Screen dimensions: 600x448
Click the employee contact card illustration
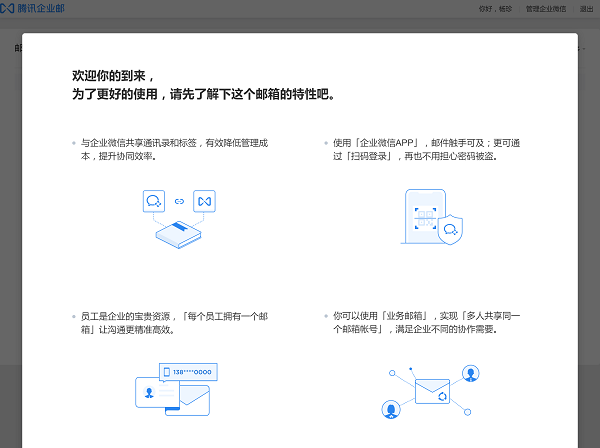point(157,392)
